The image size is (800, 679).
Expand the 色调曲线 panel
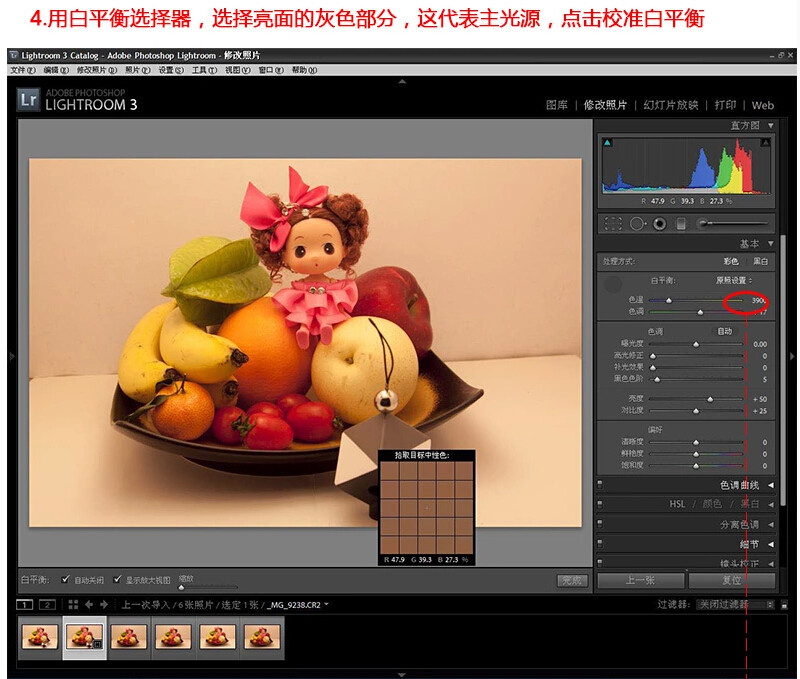pyautogui.click(x=771, y=485)
